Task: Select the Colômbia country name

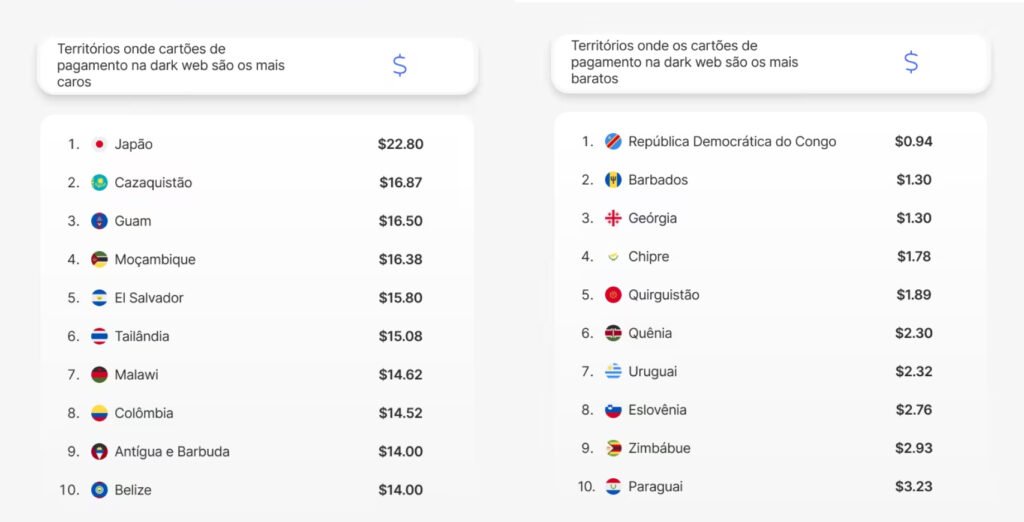Action: (143, 413)
